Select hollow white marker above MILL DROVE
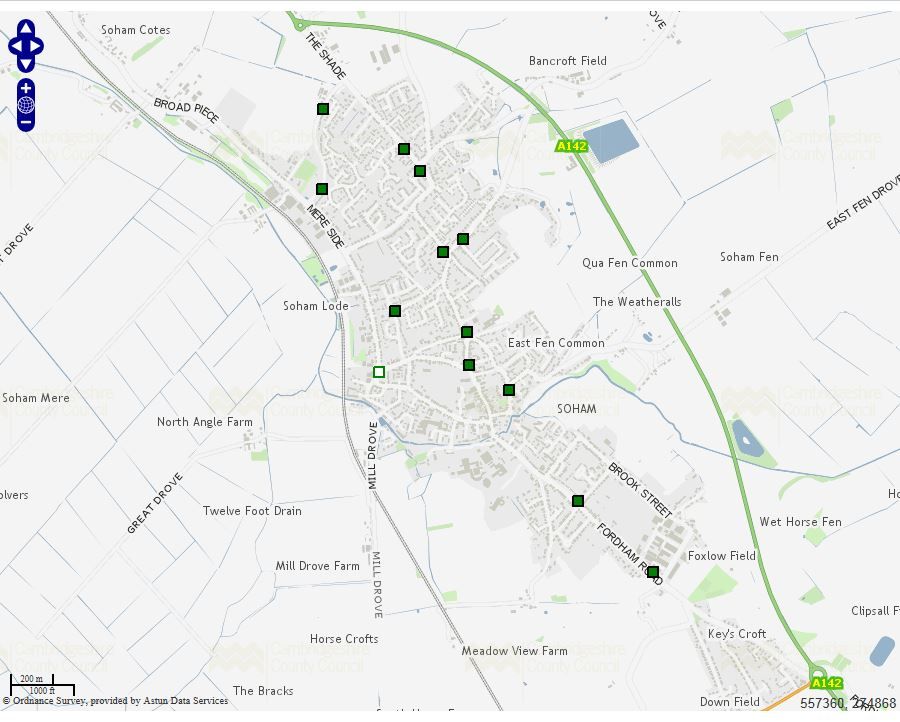 [x=379, y=372]
